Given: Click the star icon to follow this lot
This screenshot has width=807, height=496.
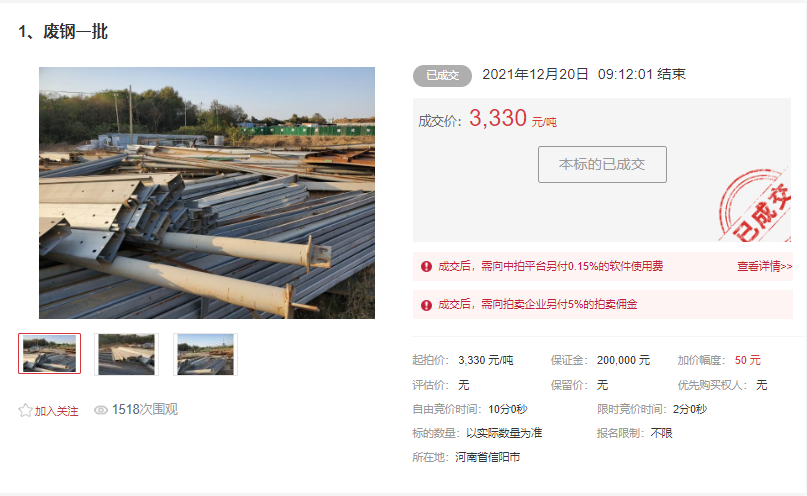Looking at the screenshot, I should coord(25,410).
